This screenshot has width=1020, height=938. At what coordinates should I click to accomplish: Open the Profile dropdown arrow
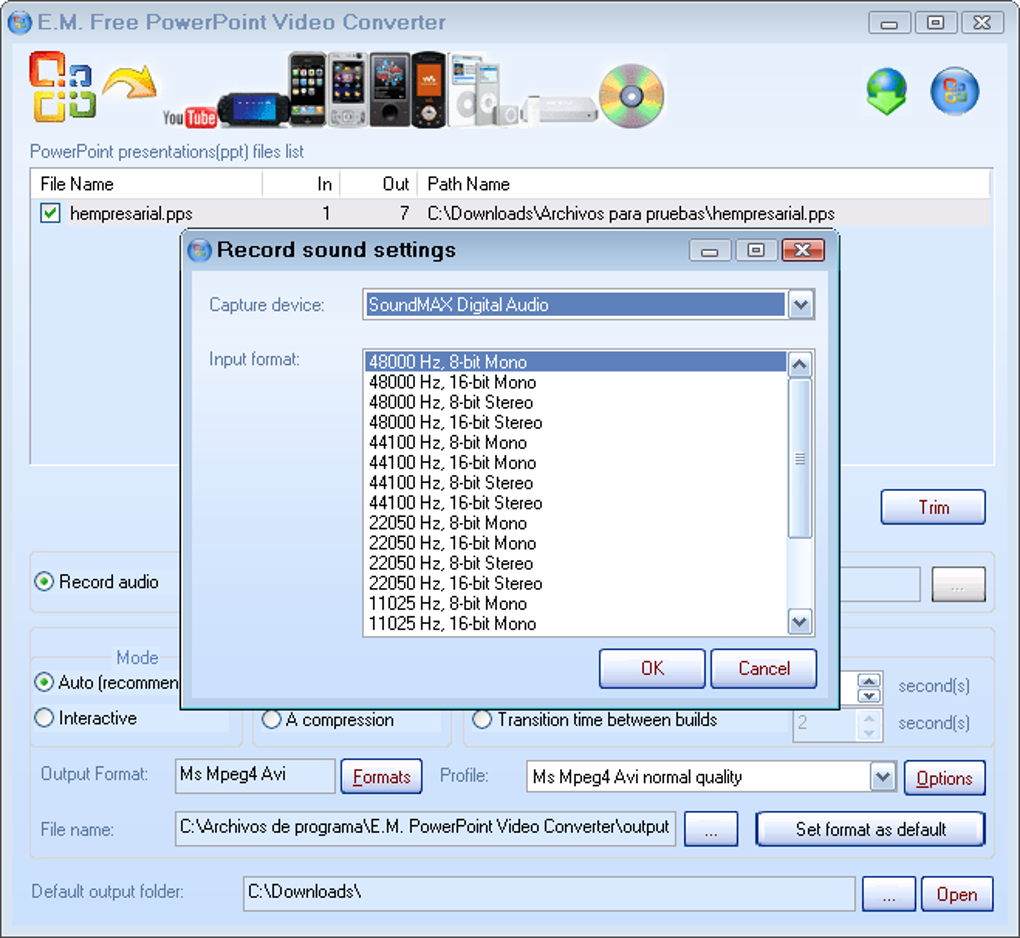pyautogui.click(x=883, y=777)
